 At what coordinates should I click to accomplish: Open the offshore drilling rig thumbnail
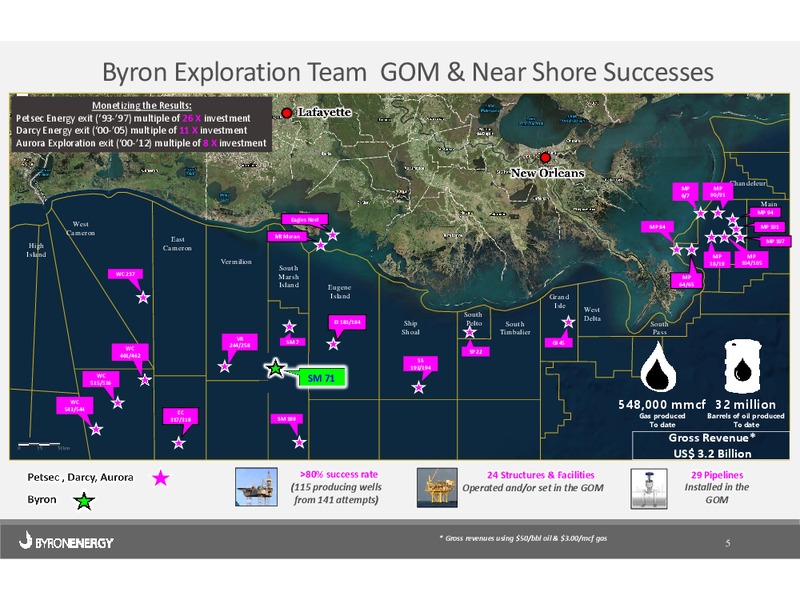point(257,487)
